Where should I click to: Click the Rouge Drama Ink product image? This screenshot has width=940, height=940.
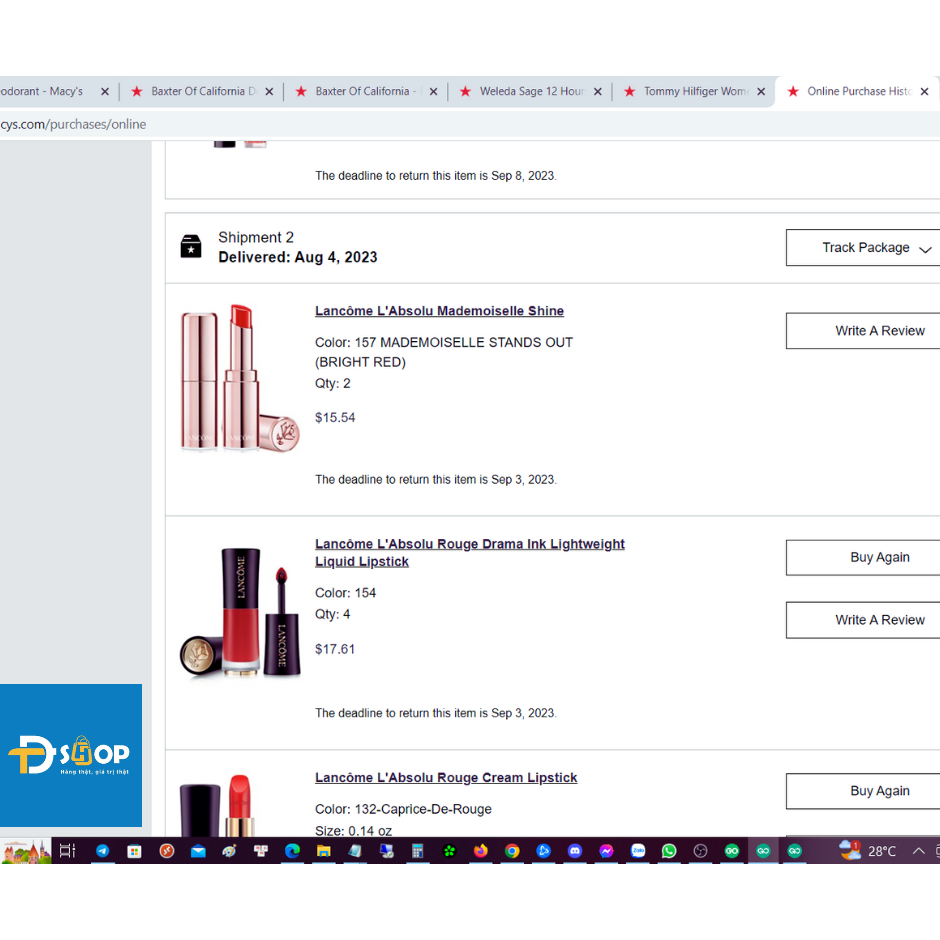pos(240,612)
